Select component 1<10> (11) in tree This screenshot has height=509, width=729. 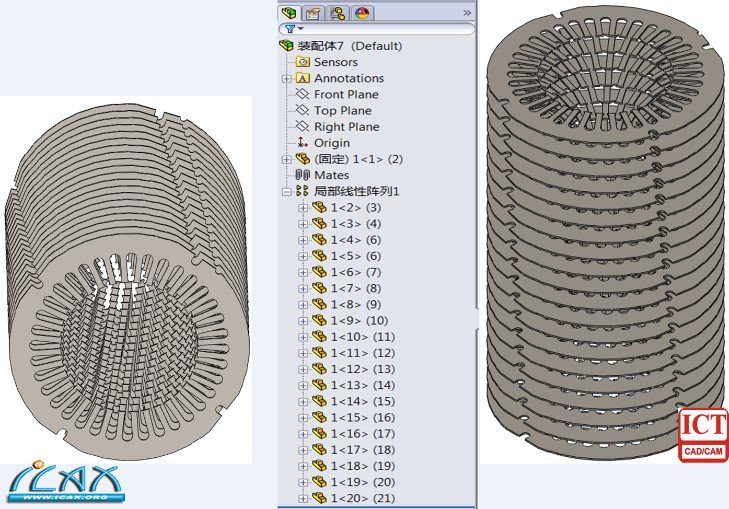(362, 337)
